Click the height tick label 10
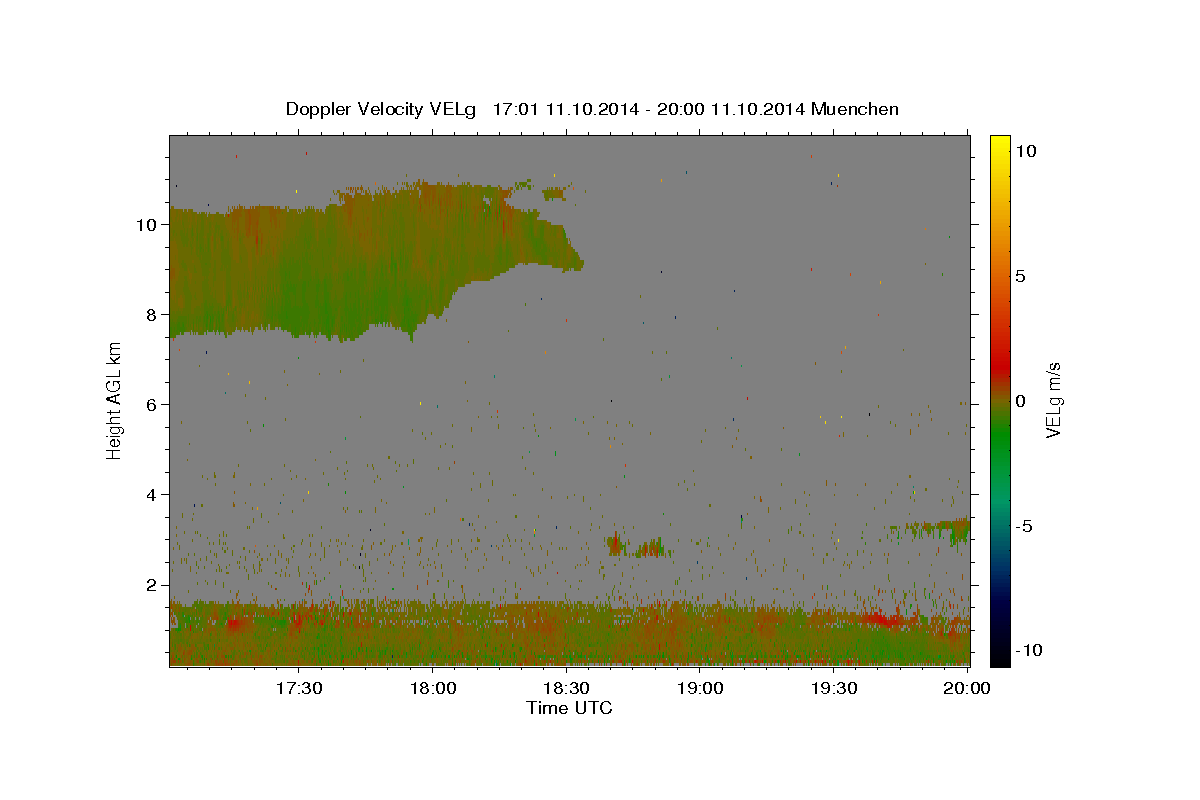The height and width of the screenshot is (800, 1200). [x=145, y=224]
